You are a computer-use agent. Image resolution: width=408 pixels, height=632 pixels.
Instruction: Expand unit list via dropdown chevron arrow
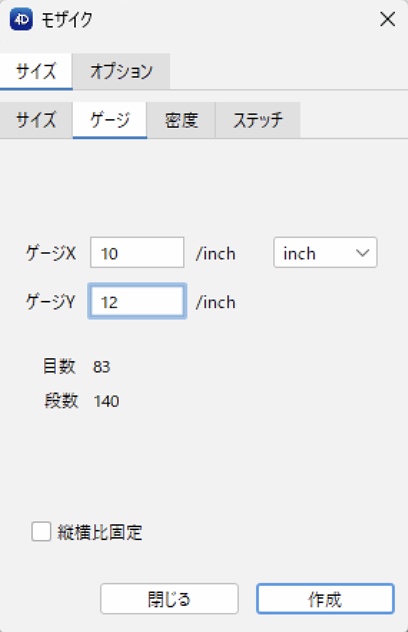[x=362, y=253]
